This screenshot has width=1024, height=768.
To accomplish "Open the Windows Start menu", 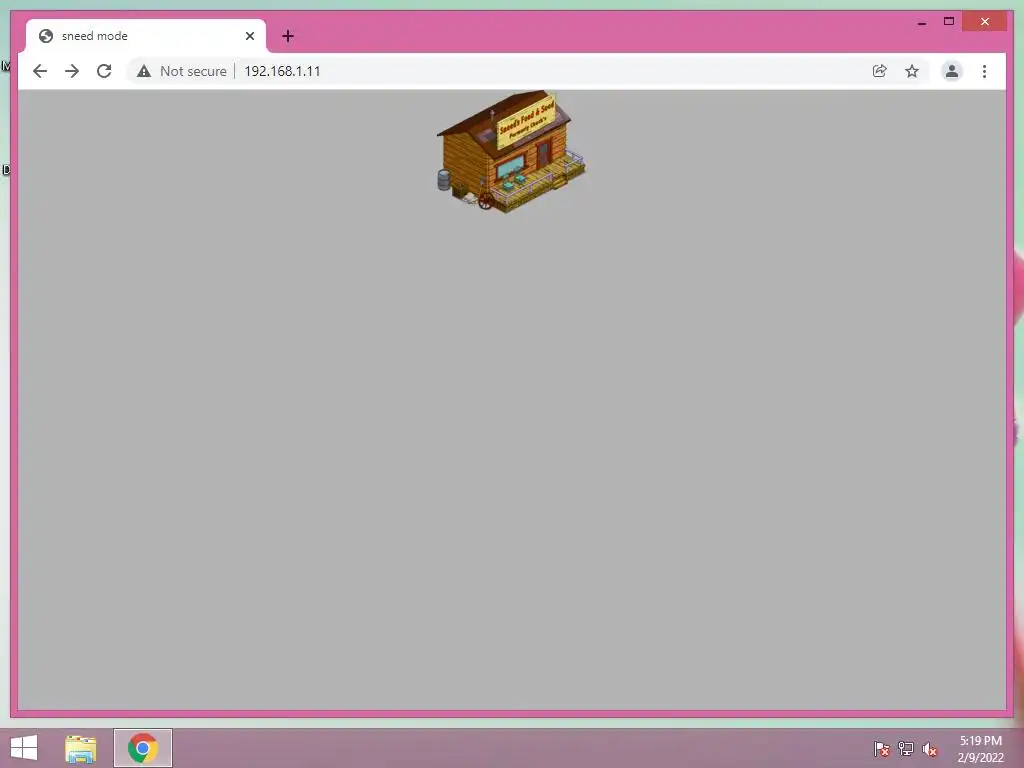I will [x=24, y=748].
